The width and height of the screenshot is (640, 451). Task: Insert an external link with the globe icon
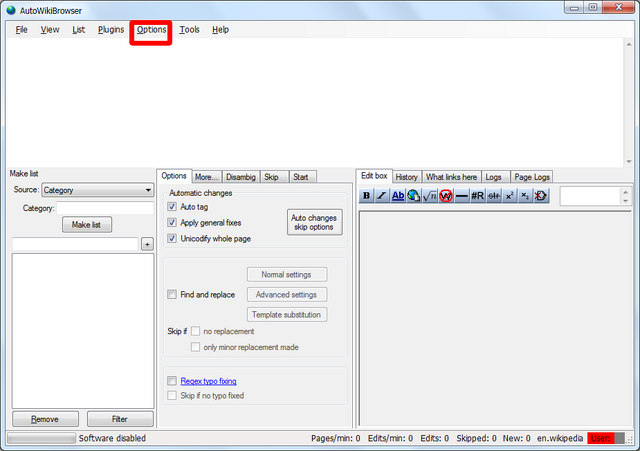coord(413,196)
